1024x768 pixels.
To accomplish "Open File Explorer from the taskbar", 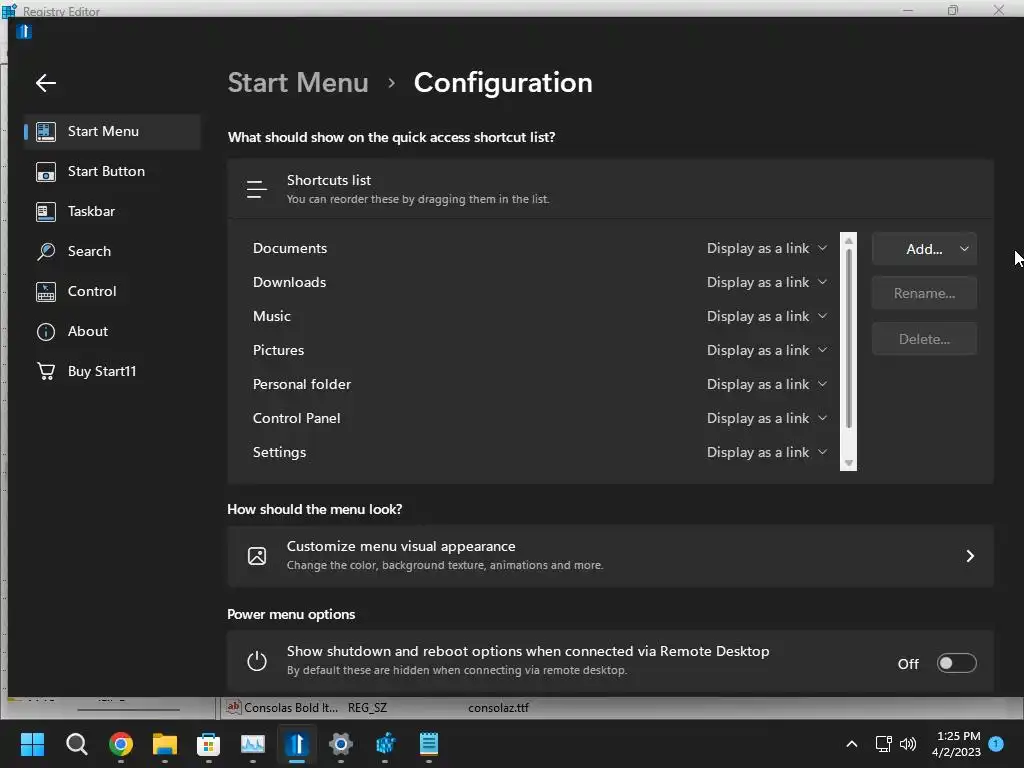I will click(165, 744).
